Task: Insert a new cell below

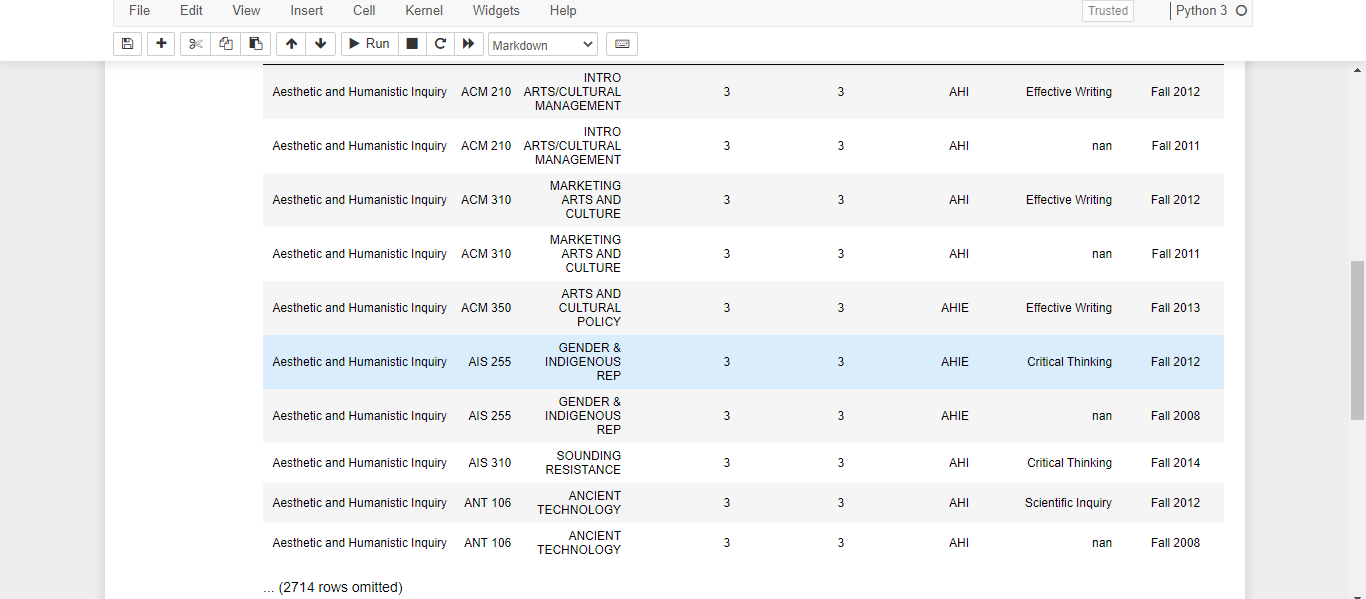Action: click(160, 44)
